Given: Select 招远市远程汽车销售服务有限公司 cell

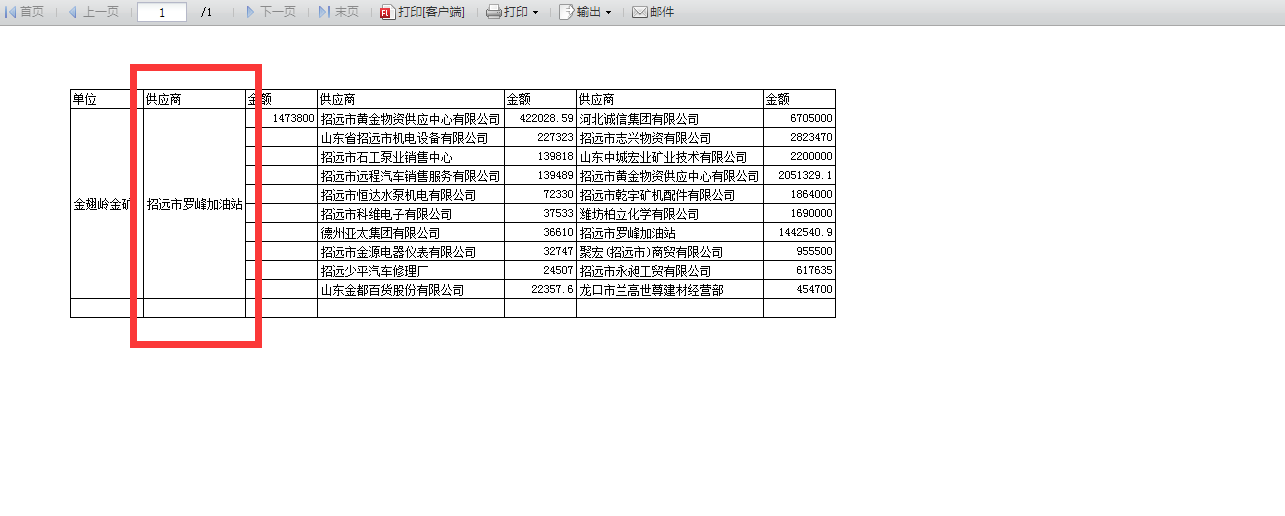Looking at the screenshot, I should click(x=411, y=175).
